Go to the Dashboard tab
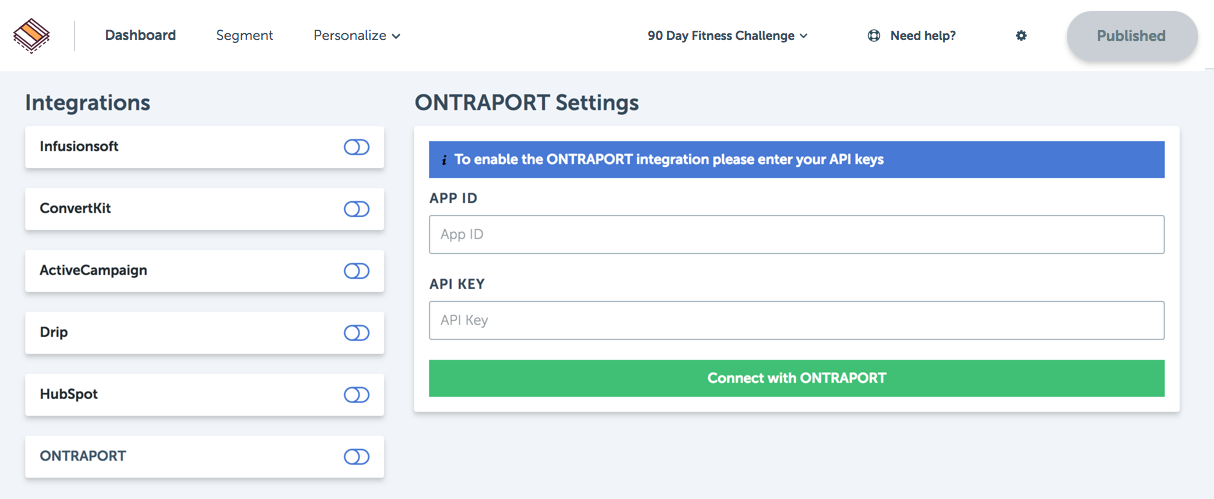This screenshot has width=1214, height=499. coord(140,35)
